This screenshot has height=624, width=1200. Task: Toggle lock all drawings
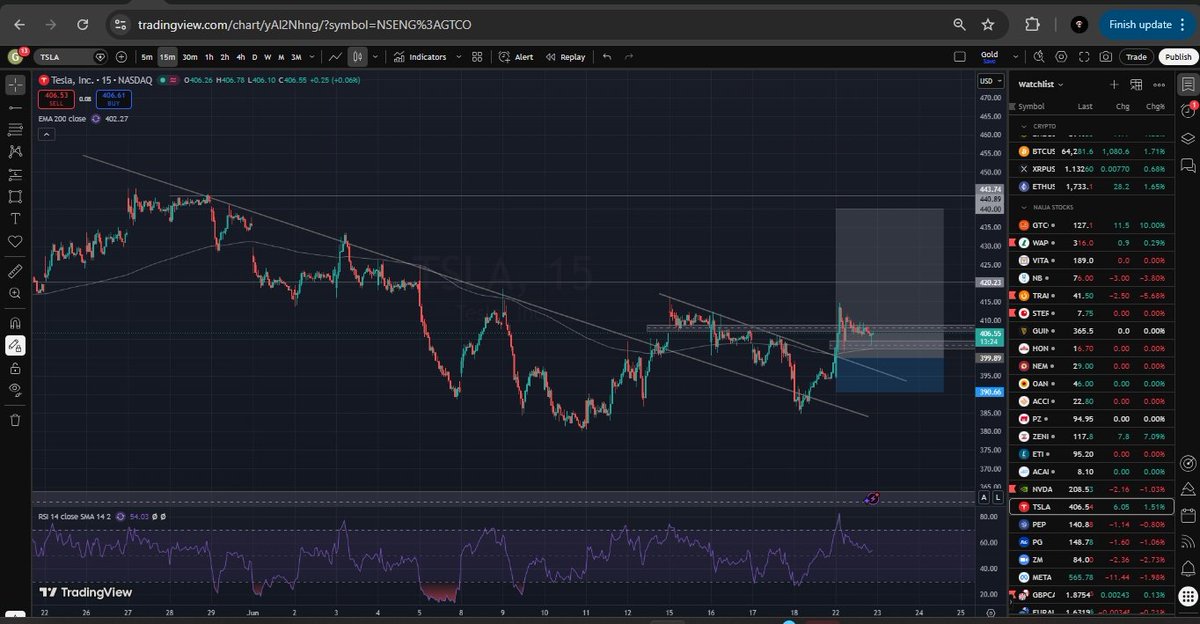pos(15,367)
